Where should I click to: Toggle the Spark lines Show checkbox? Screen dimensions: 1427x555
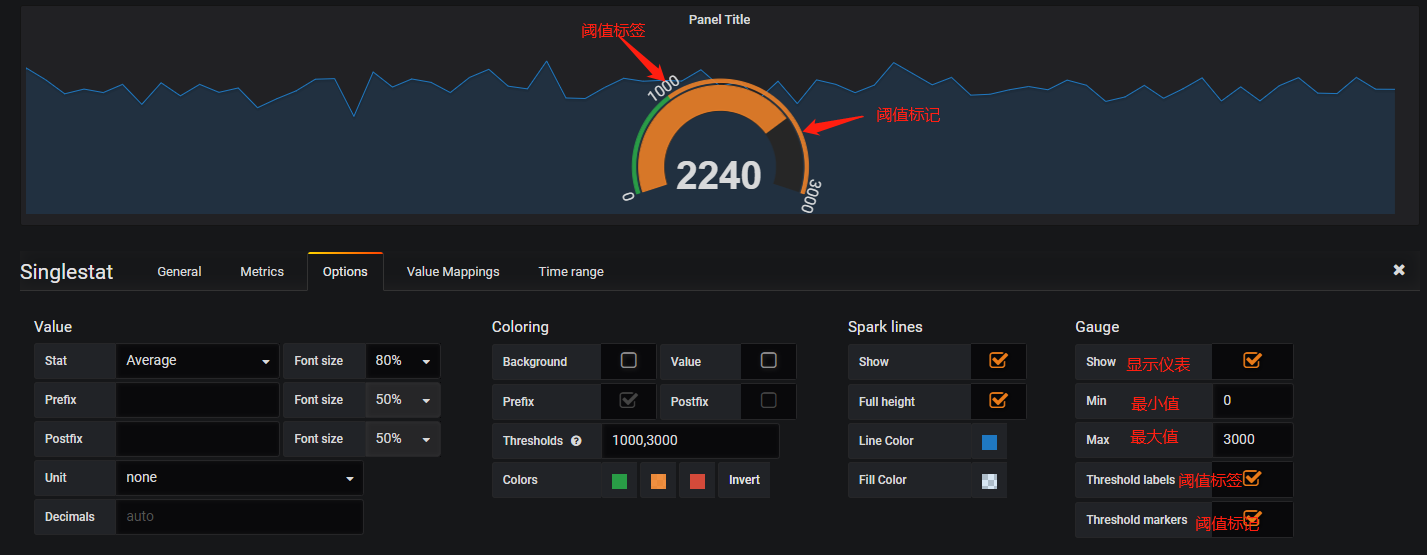point(998,360)
